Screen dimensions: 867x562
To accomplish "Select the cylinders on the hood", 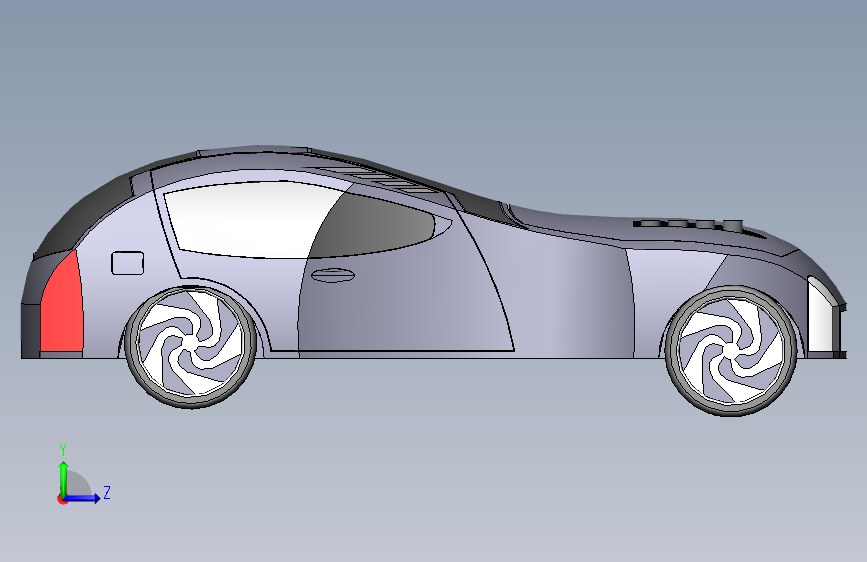I will tap(688, 224).
